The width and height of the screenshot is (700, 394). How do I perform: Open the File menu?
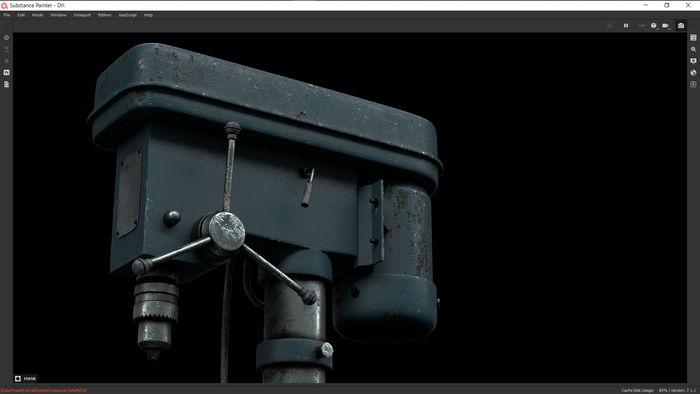7,15
